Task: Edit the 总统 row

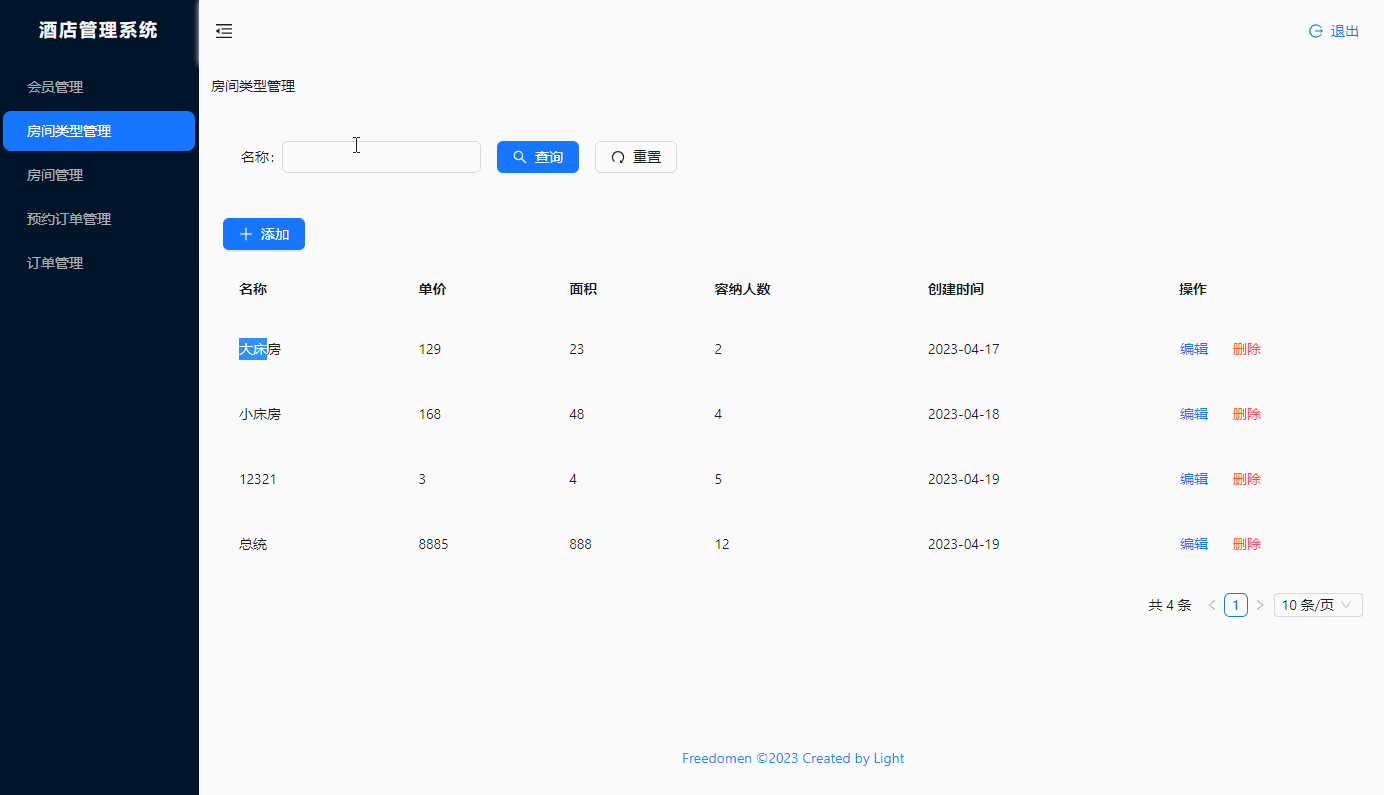Action: coord(1194,544)
